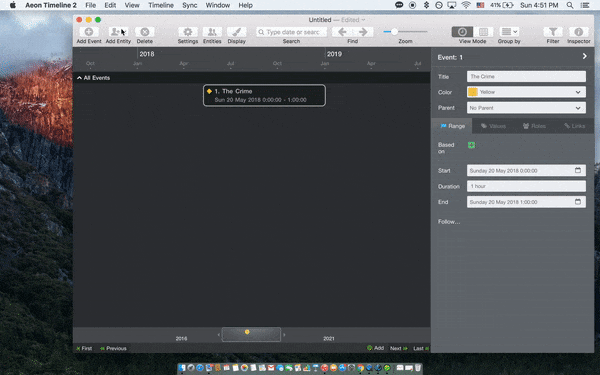Collapse inspector with the chevron arrow
600x375 pixels.
click(x=584, y=56)
